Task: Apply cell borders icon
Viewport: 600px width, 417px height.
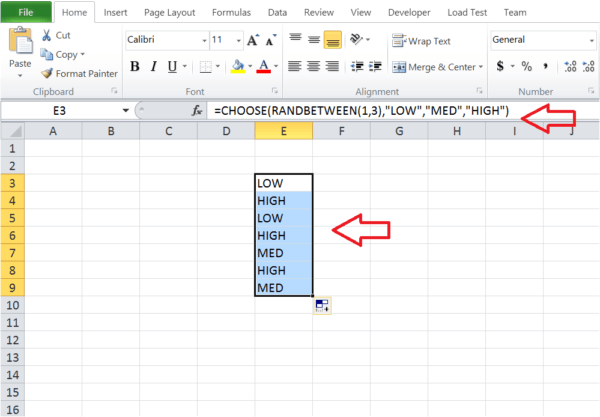Action: click(x=205, y=67)
